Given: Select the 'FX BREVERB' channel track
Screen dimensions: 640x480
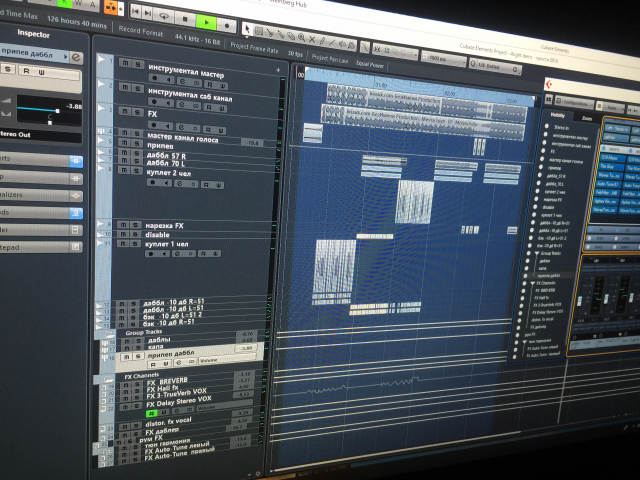Looking at the screenshot, I should click(x=167, y=381).
